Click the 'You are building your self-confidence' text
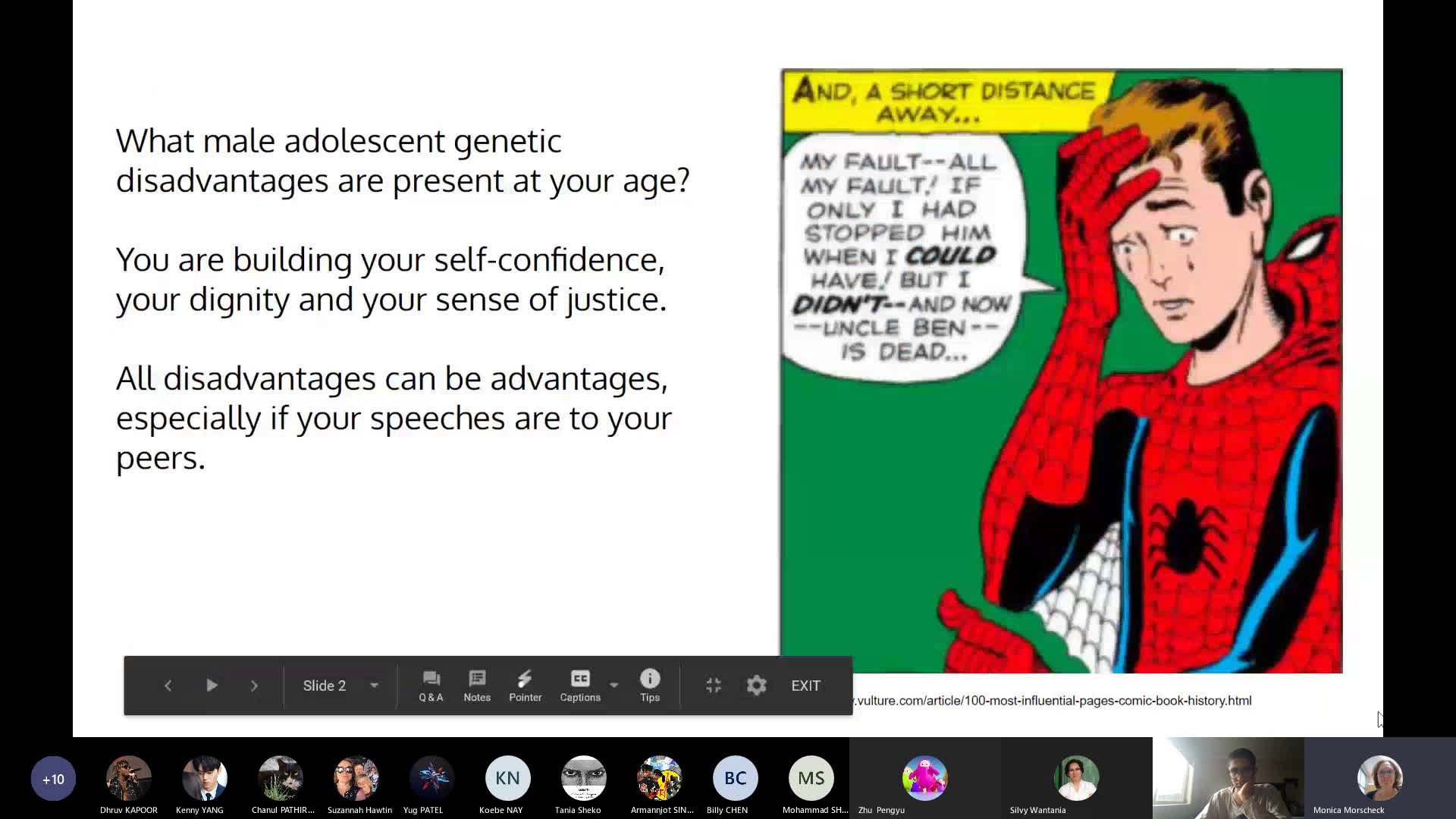 [391, 279]
